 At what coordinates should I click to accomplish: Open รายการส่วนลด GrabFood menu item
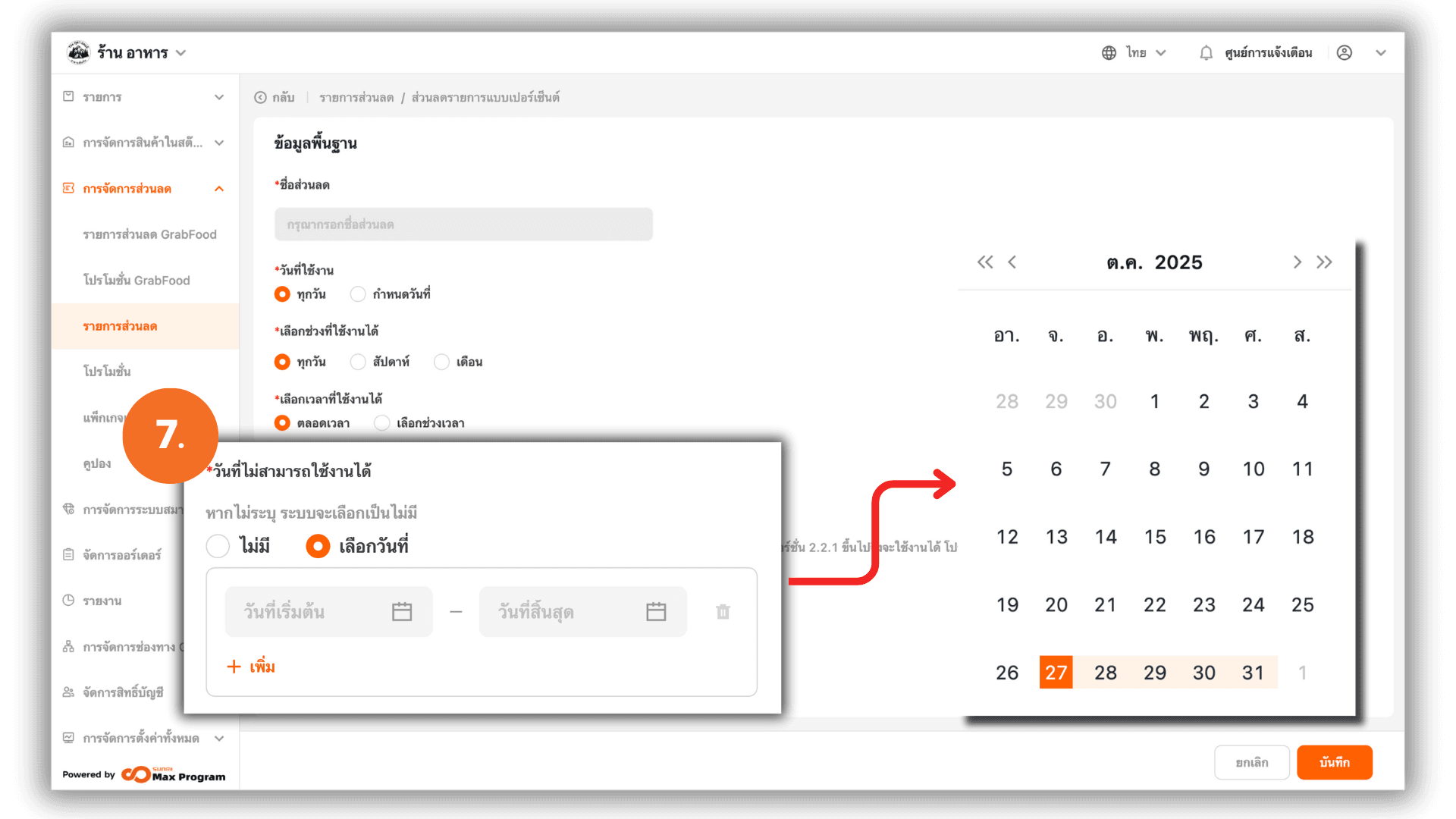(x=149, y=235)
